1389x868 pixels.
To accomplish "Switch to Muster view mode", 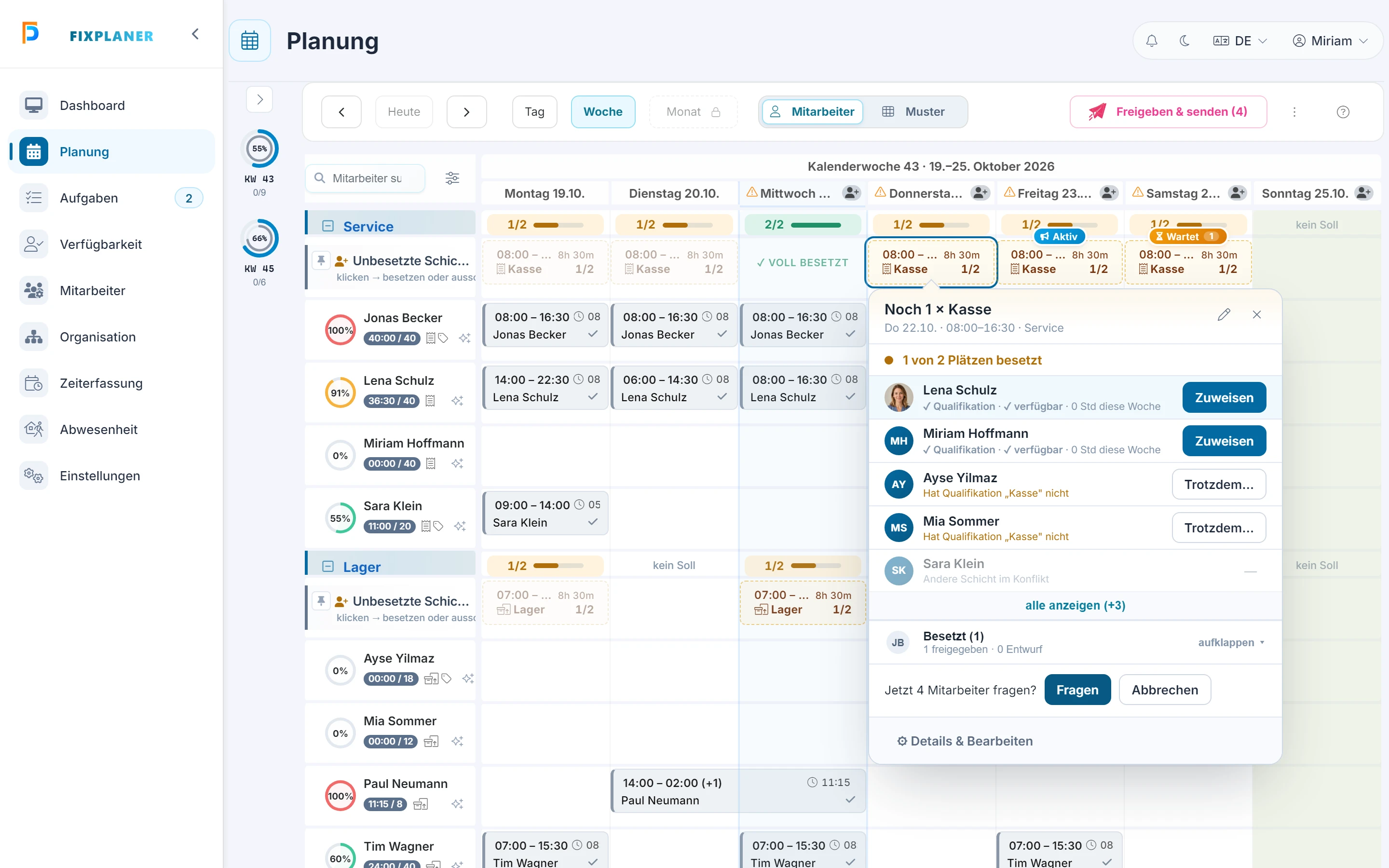I will [914, 112].
